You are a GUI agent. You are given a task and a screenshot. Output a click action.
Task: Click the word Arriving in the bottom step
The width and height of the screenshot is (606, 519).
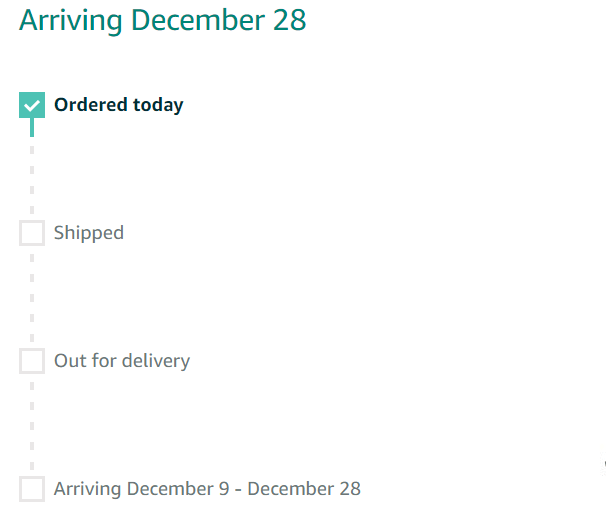pyautogui.click(x=88, y=489)
